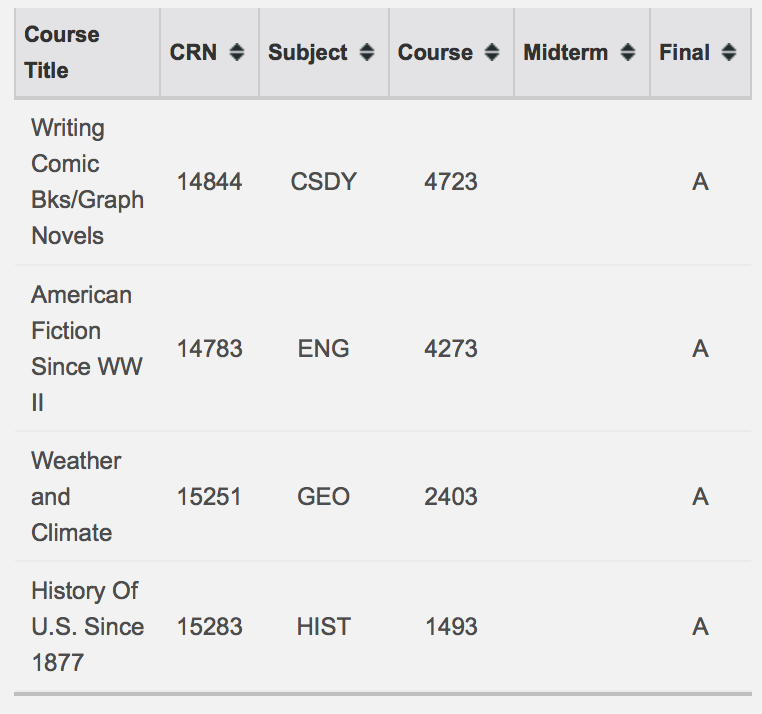Click the Subject column sort icon

pos(367,52)
